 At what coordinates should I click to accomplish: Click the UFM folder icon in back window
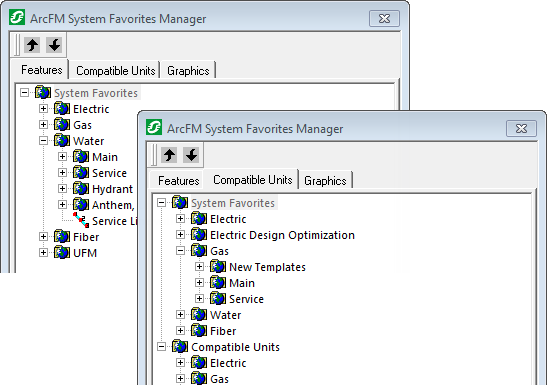point(62,253)
